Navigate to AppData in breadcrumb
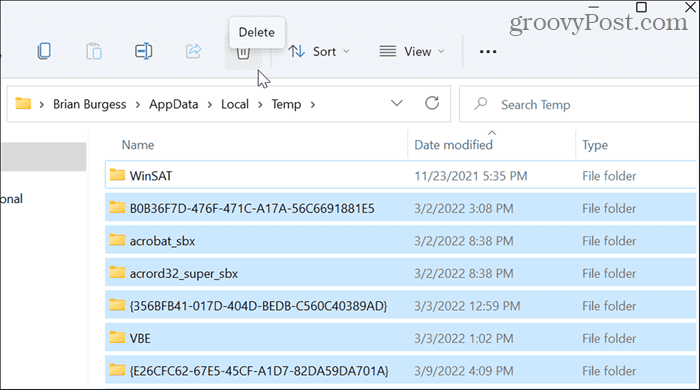This screenshot has width=700, height=390. [173, 104]
